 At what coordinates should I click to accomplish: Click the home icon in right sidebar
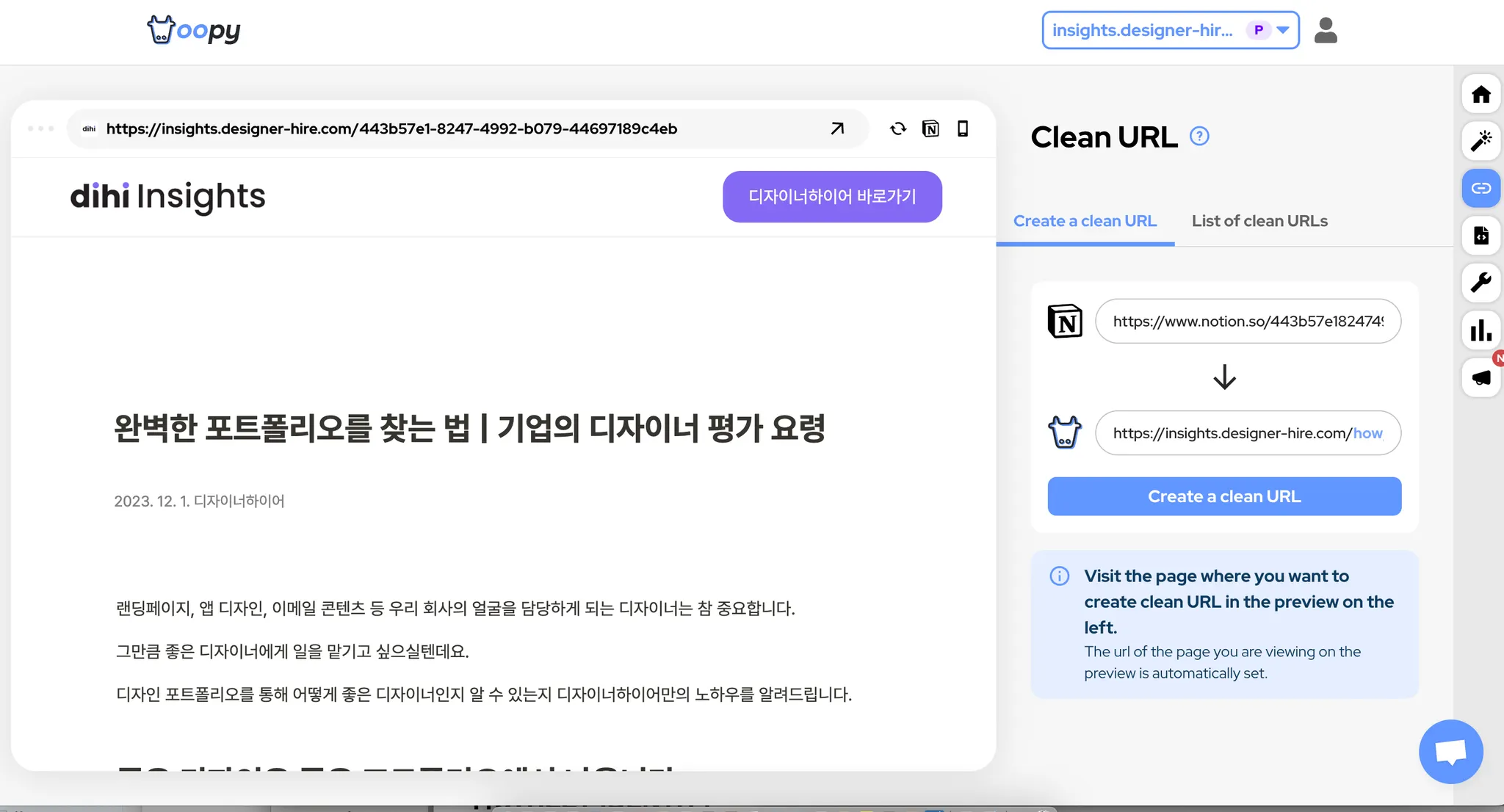click(1480, 94)
